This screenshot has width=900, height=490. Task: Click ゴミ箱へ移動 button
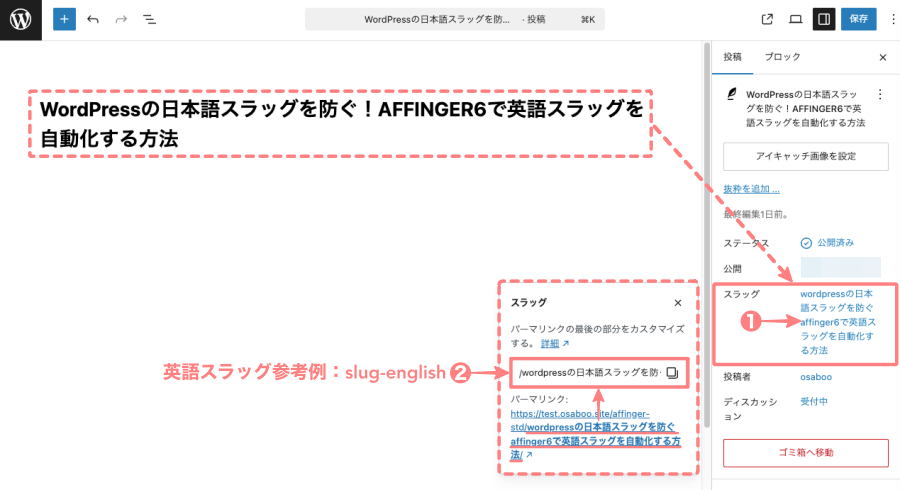coord(806,453)
